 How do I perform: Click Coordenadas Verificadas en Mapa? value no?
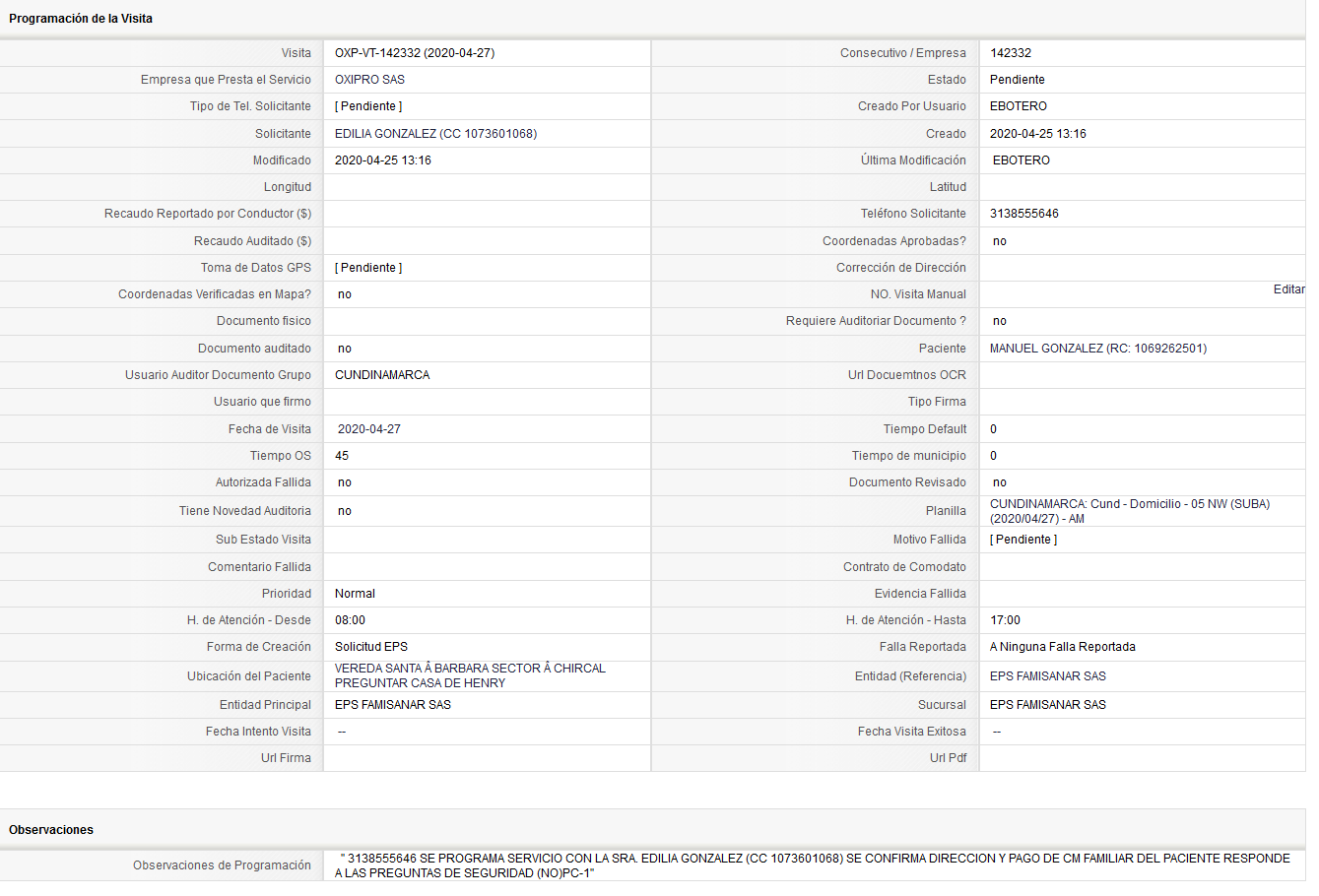345,294
